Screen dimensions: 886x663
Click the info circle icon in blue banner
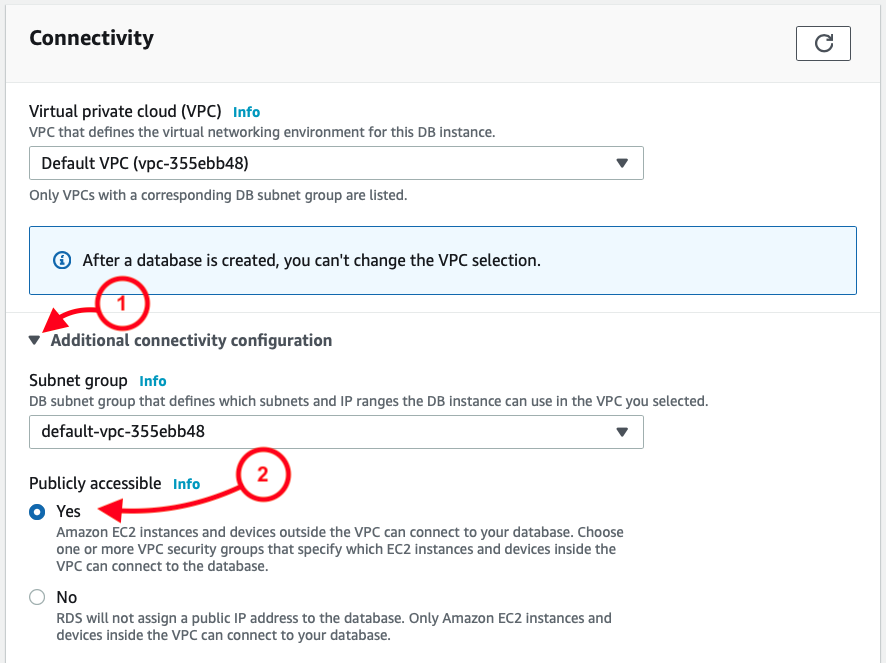click(x=62, y=260)
